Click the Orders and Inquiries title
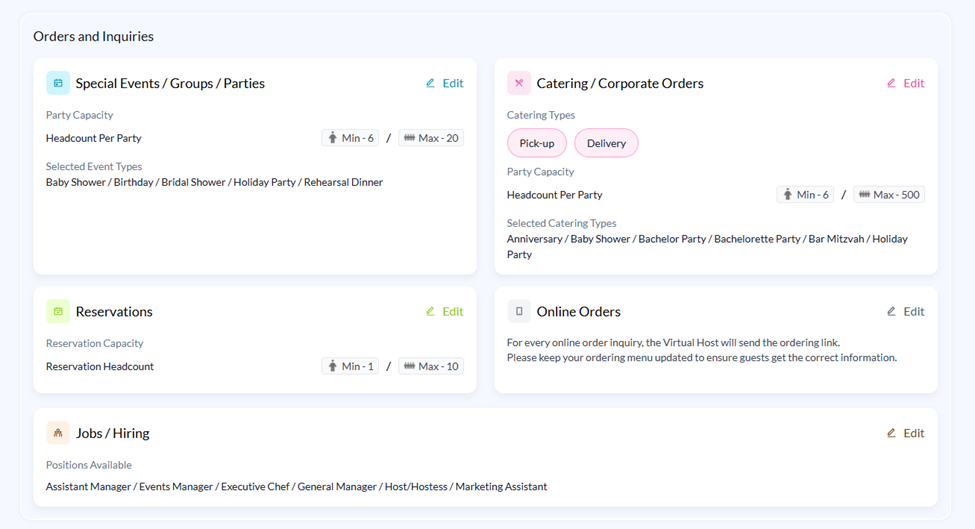This screenshot has height=529, width=975. pos(93,36)
